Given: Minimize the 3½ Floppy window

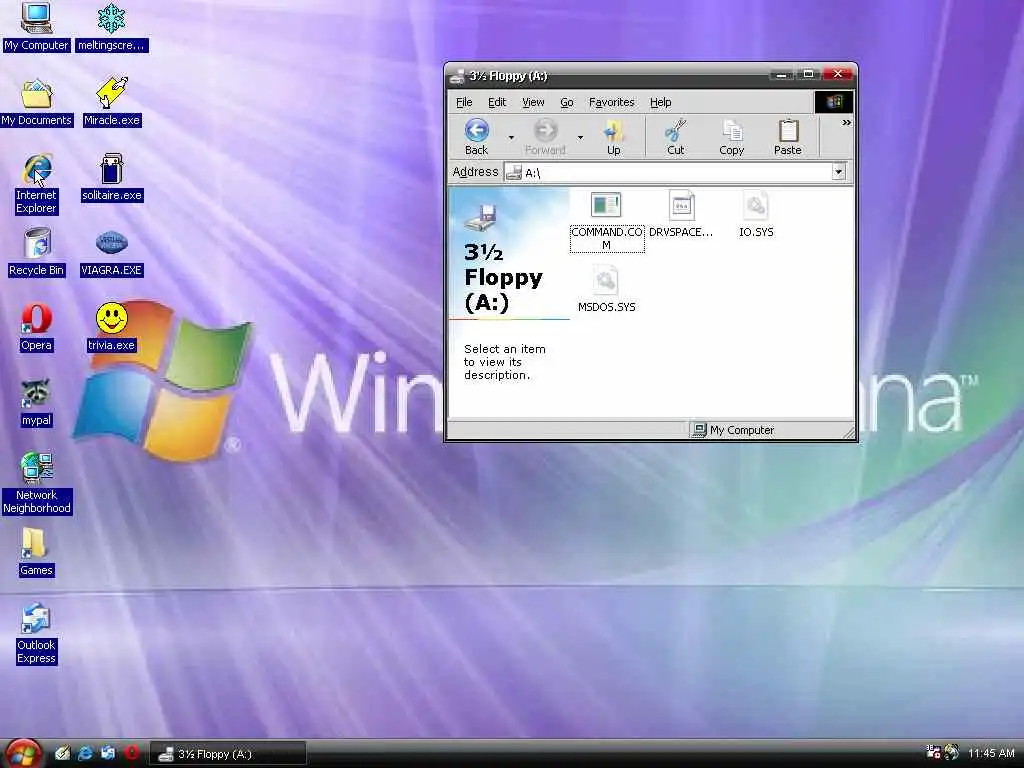Looking at the screenshot, I should pyautogui.click(x=780, y=74).
